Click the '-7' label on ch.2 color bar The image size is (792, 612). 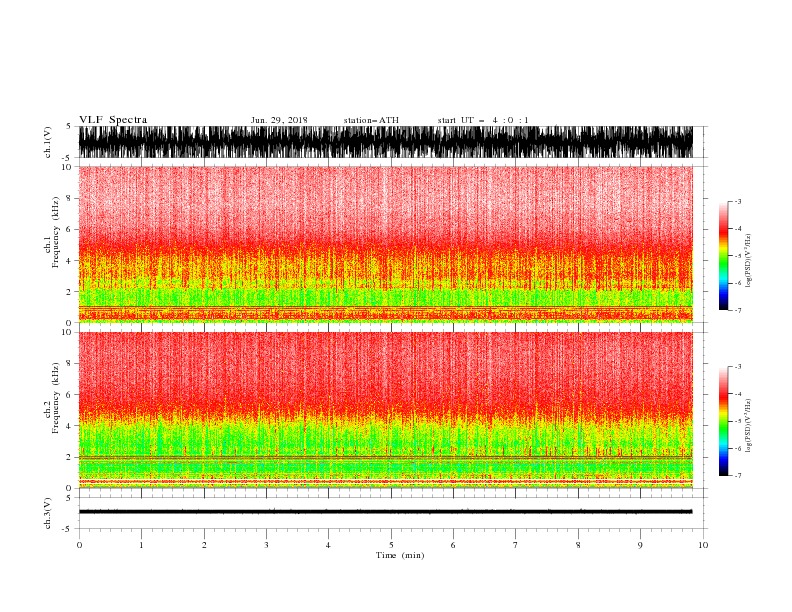coord(737,475)
